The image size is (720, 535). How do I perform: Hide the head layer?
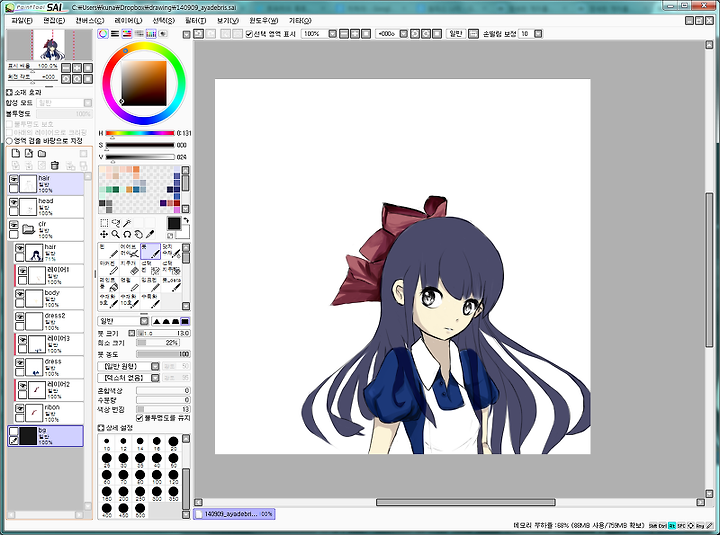pyautogui.click(x=14, y=202)
